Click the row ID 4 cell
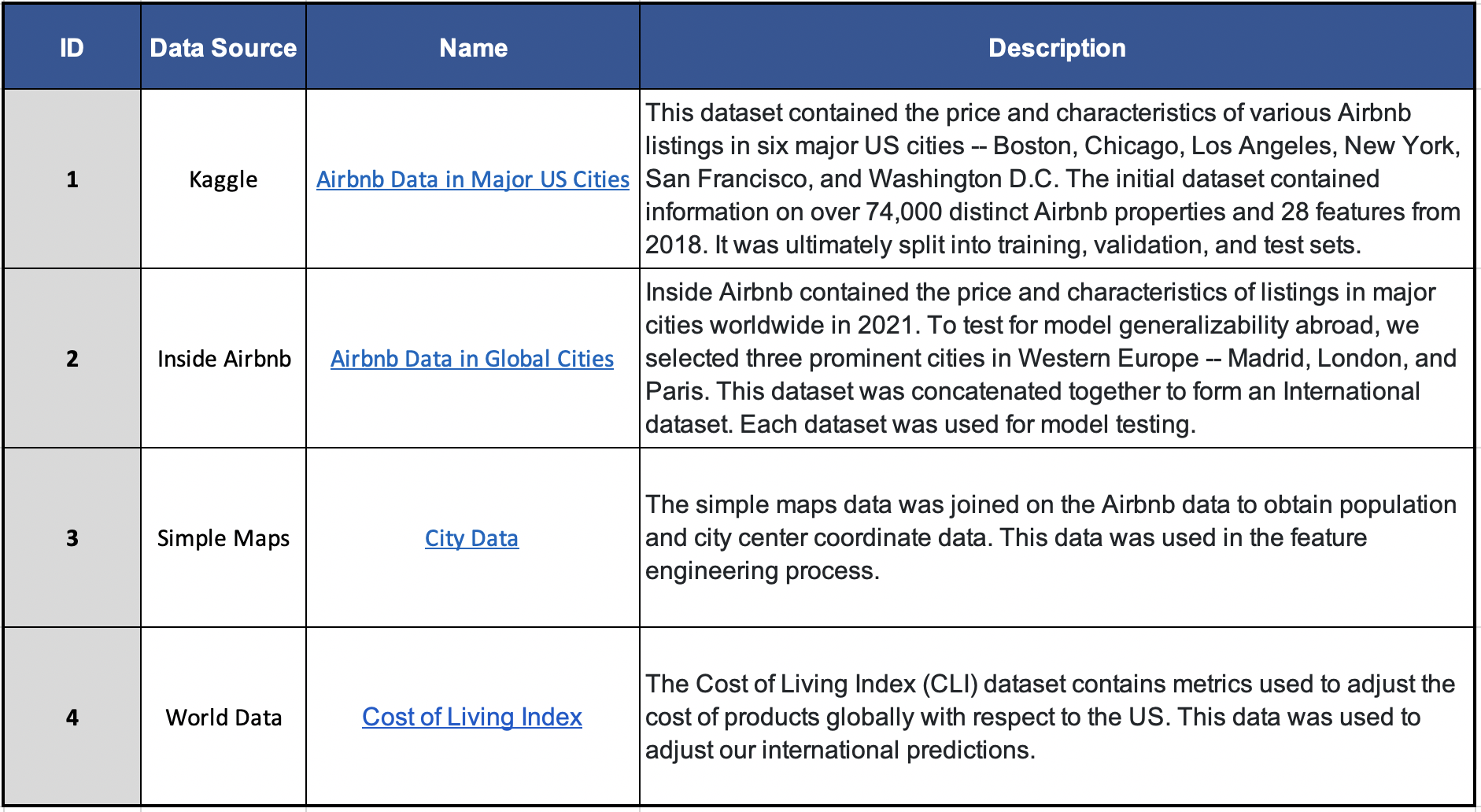1481x812 pixels. [72, 717]
